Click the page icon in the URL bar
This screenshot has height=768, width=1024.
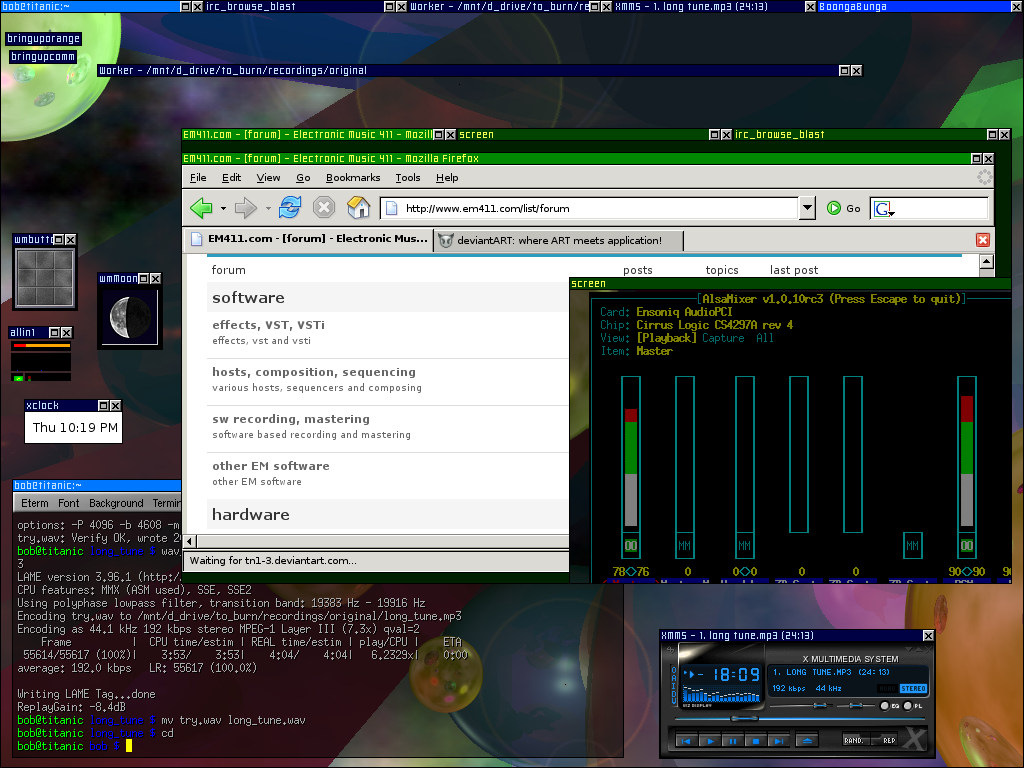coord(392,208)
